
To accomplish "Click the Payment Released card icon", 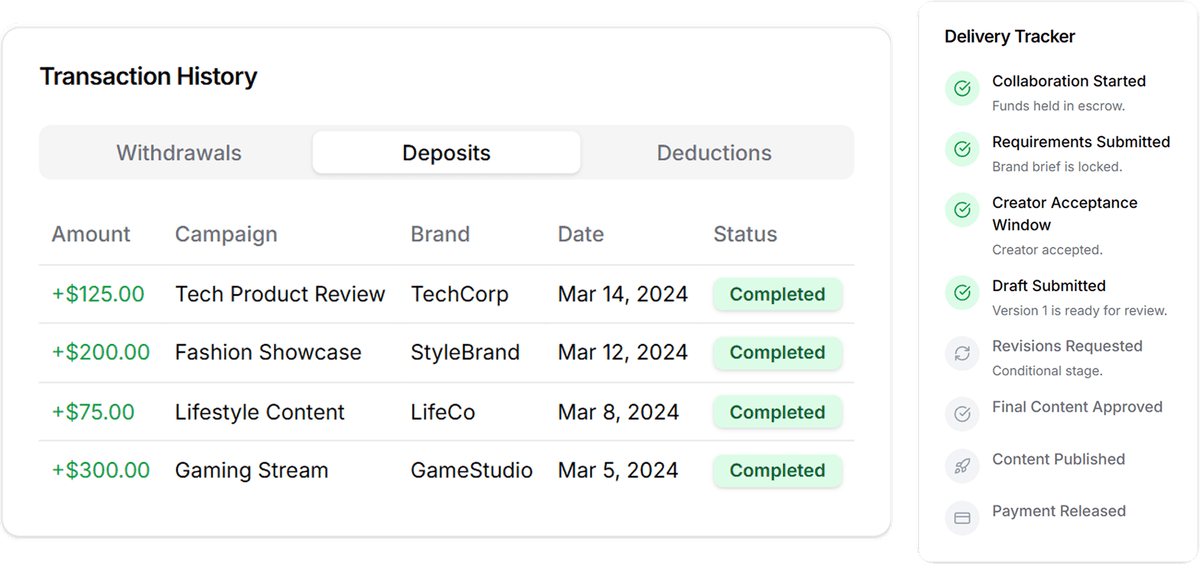I will point(962,518).
